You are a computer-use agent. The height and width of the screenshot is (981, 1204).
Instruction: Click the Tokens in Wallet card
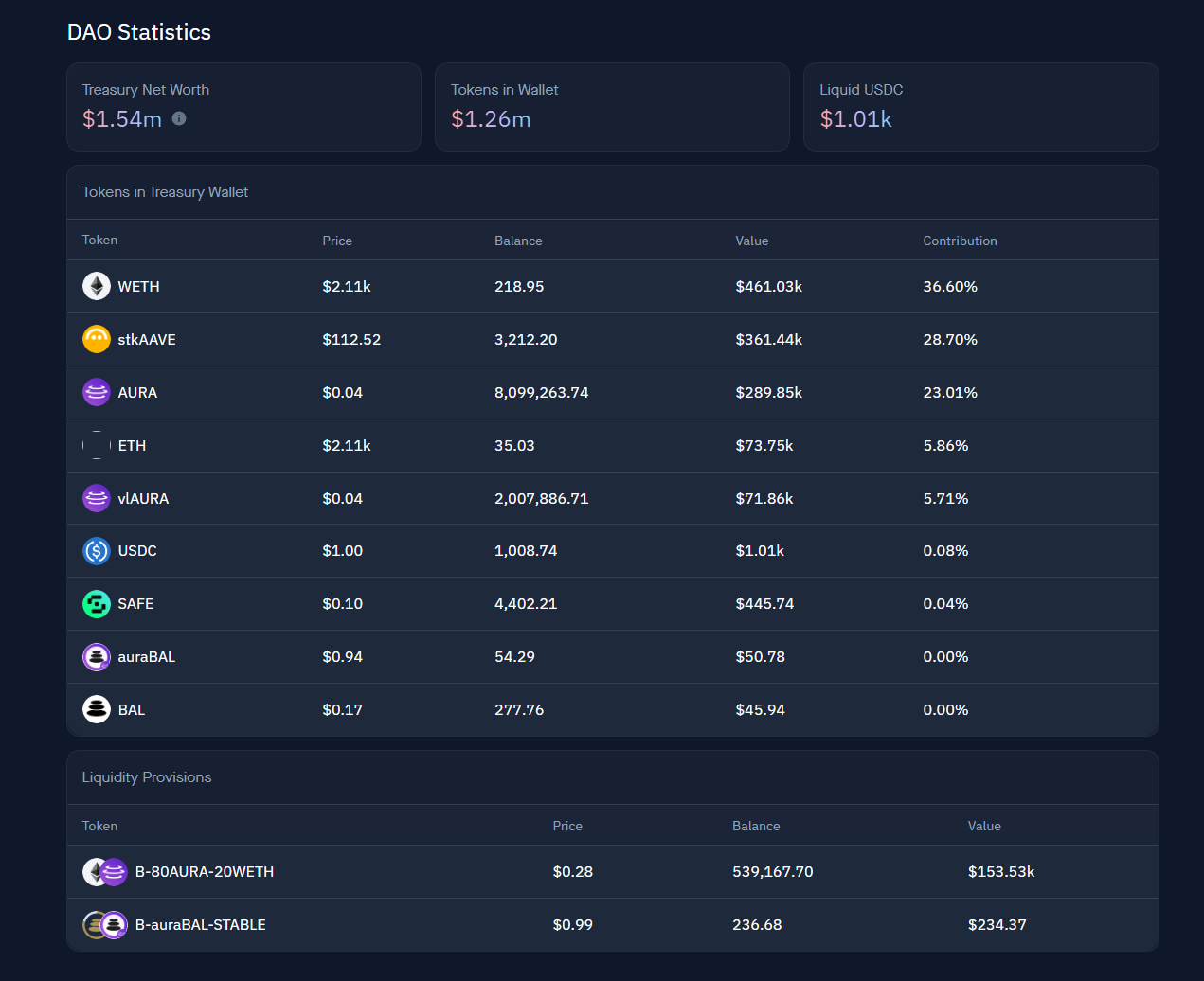pyautogui.click(x=612, y=107)
